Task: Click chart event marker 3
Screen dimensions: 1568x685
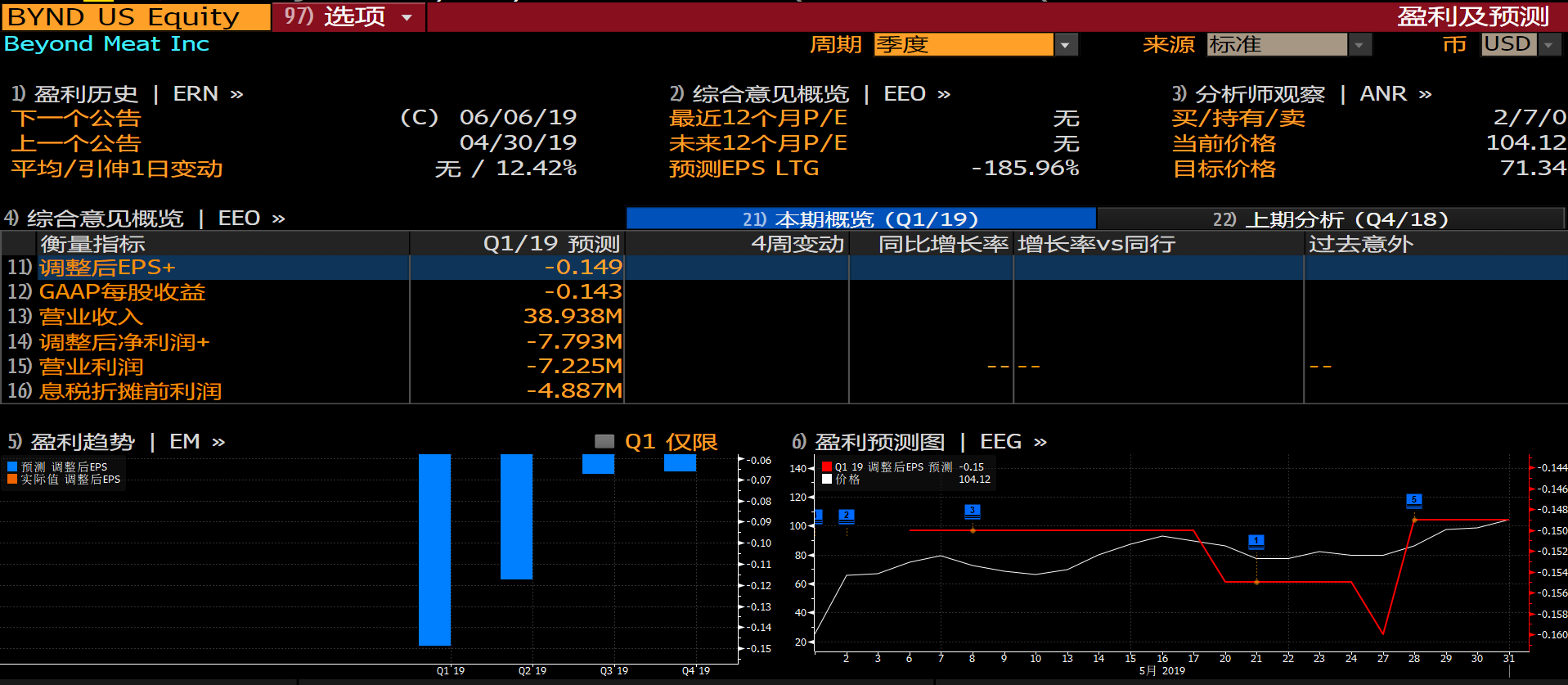Action: click(973, 511)
